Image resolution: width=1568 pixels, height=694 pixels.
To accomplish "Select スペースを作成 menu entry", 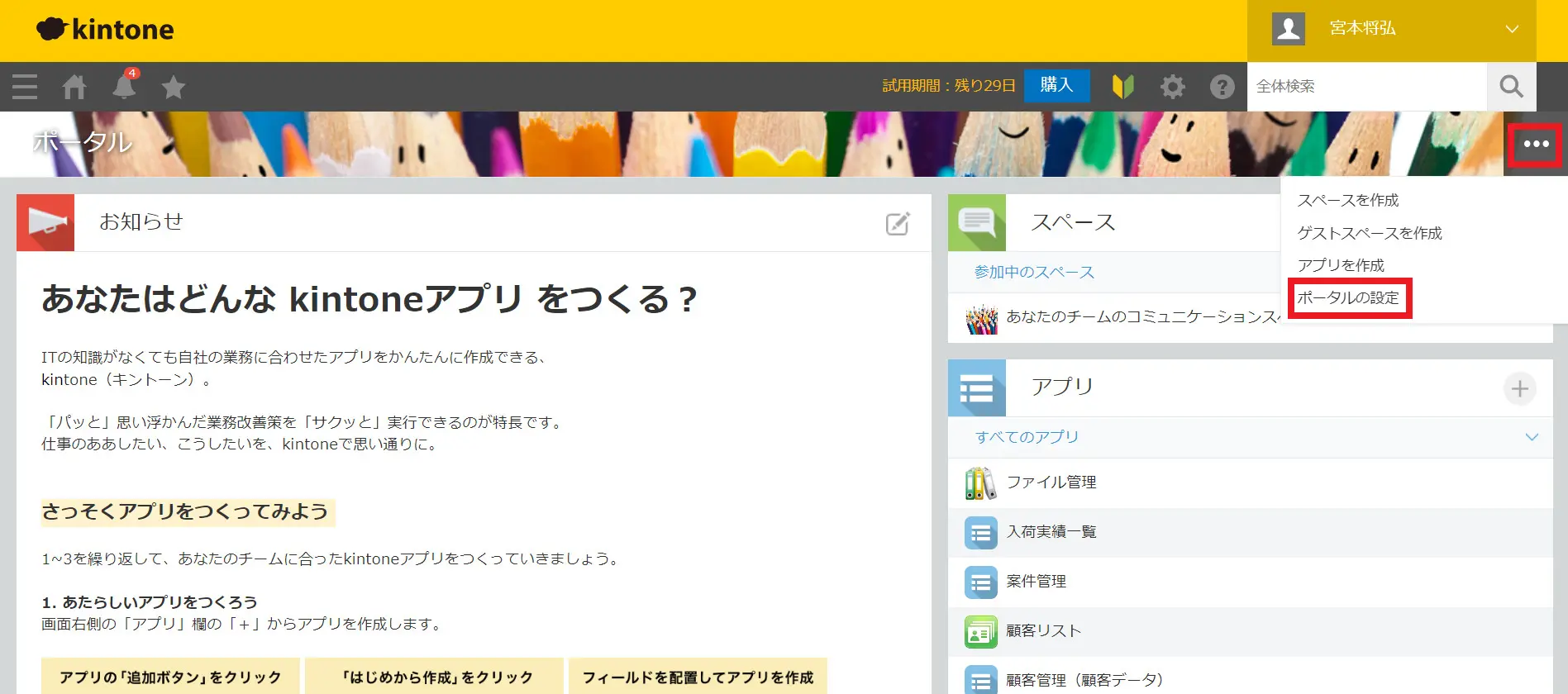I will click(x=1347, y=200).
